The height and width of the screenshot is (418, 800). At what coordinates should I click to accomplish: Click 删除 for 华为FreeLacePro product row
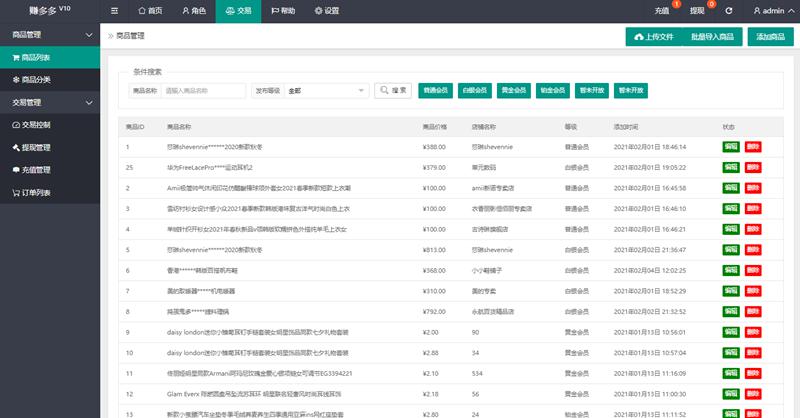coord(753,166)
